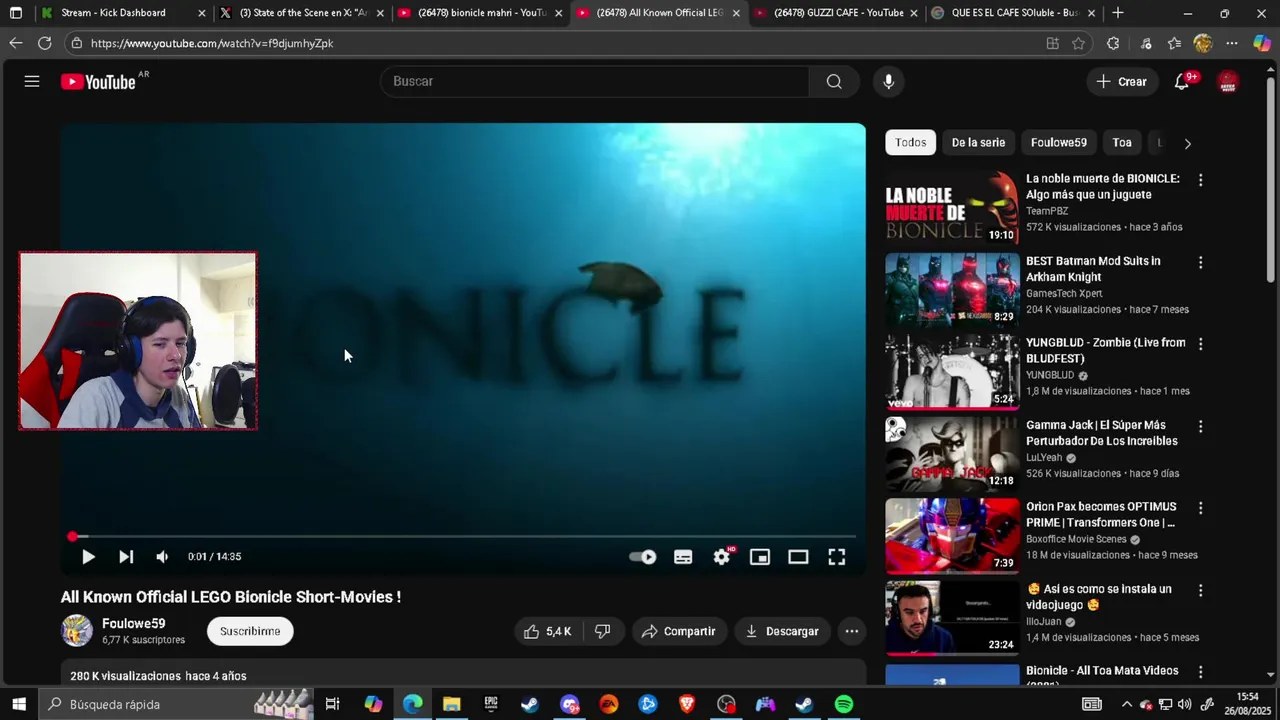The image size is (1280, 720).
Task: Open options for Gamma Jack video
Action: (x=1200, y=426)
